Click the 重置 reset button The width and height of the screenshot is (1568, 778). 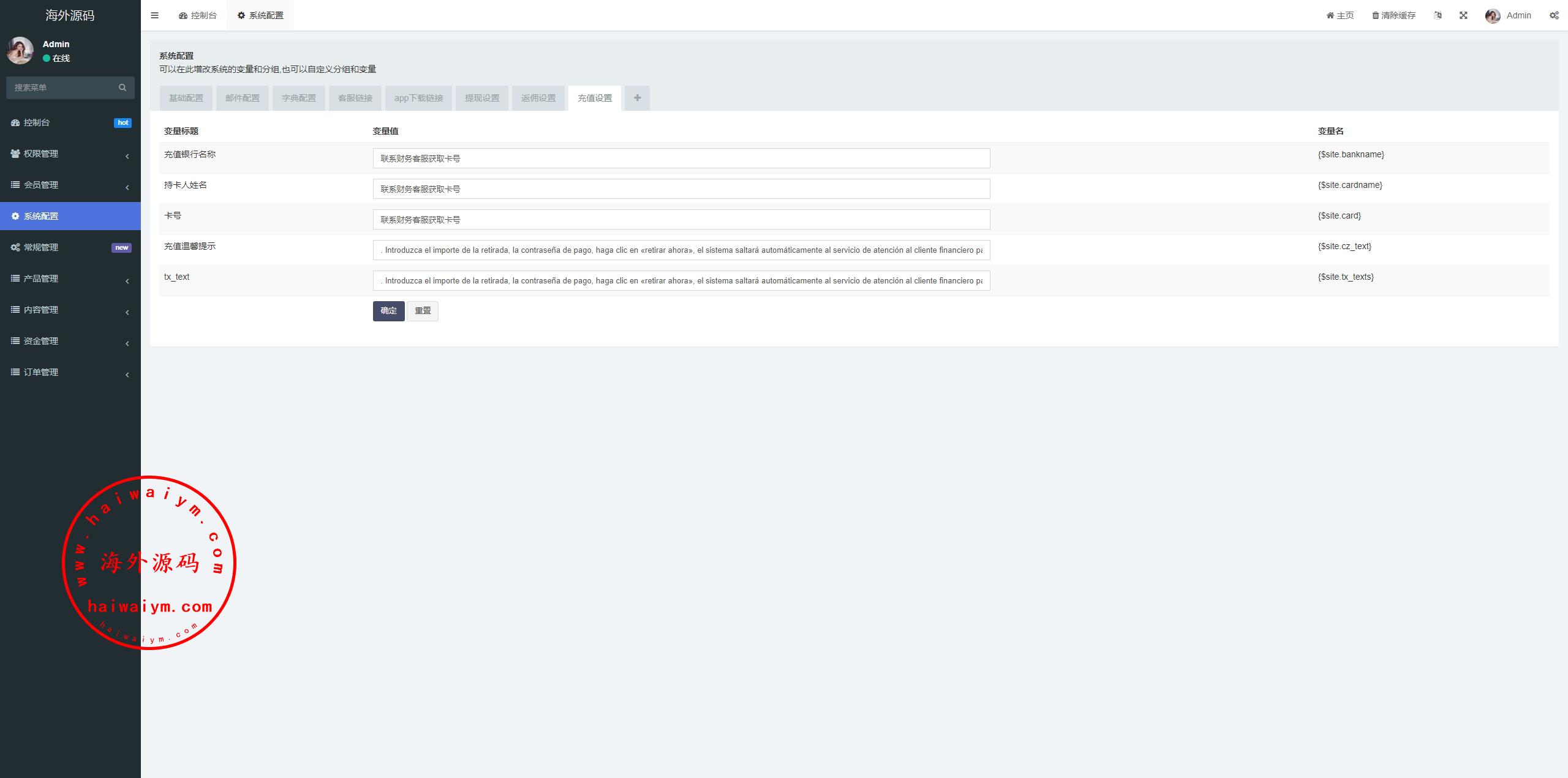point(423,311)
